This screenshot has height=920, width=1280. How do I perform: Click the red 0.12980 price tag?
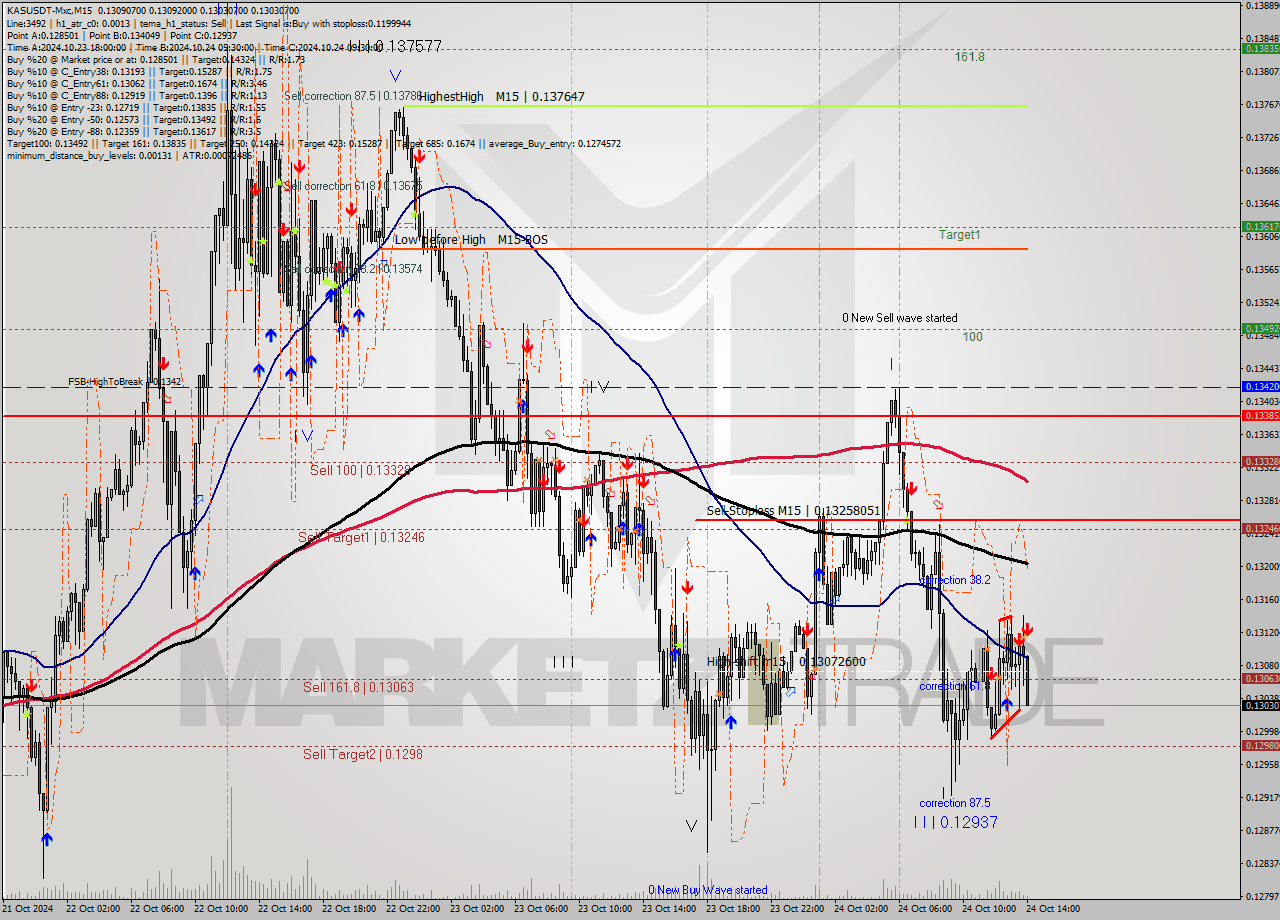point(1260,746)
